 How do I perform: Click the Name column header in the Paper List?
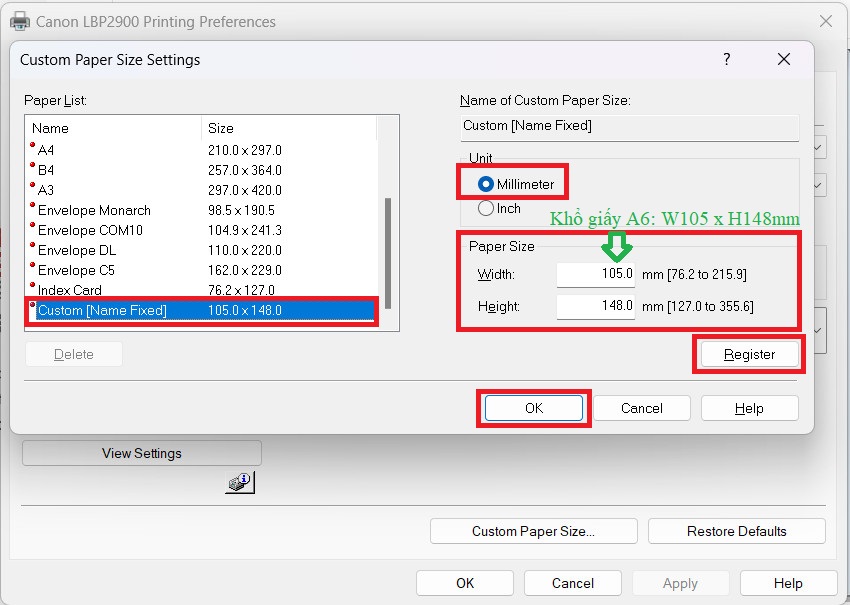[x=113, y=128]
